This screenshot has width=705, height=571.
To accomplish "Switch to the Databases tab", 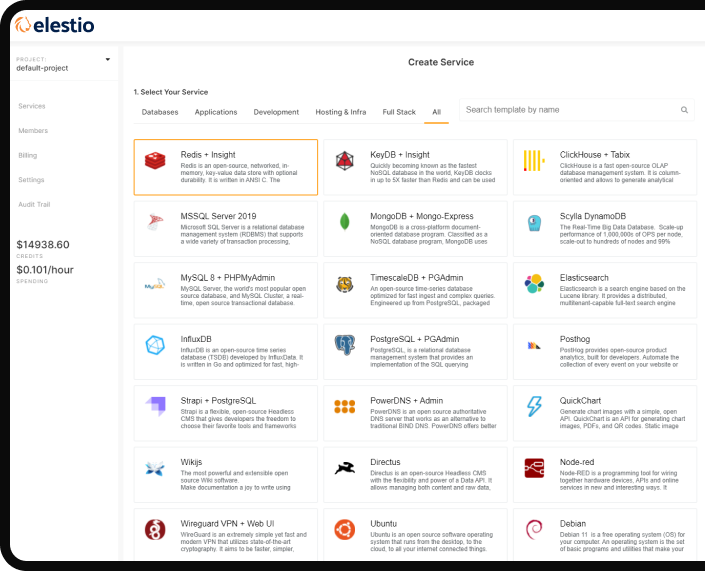I will click(x=160, y=112).
